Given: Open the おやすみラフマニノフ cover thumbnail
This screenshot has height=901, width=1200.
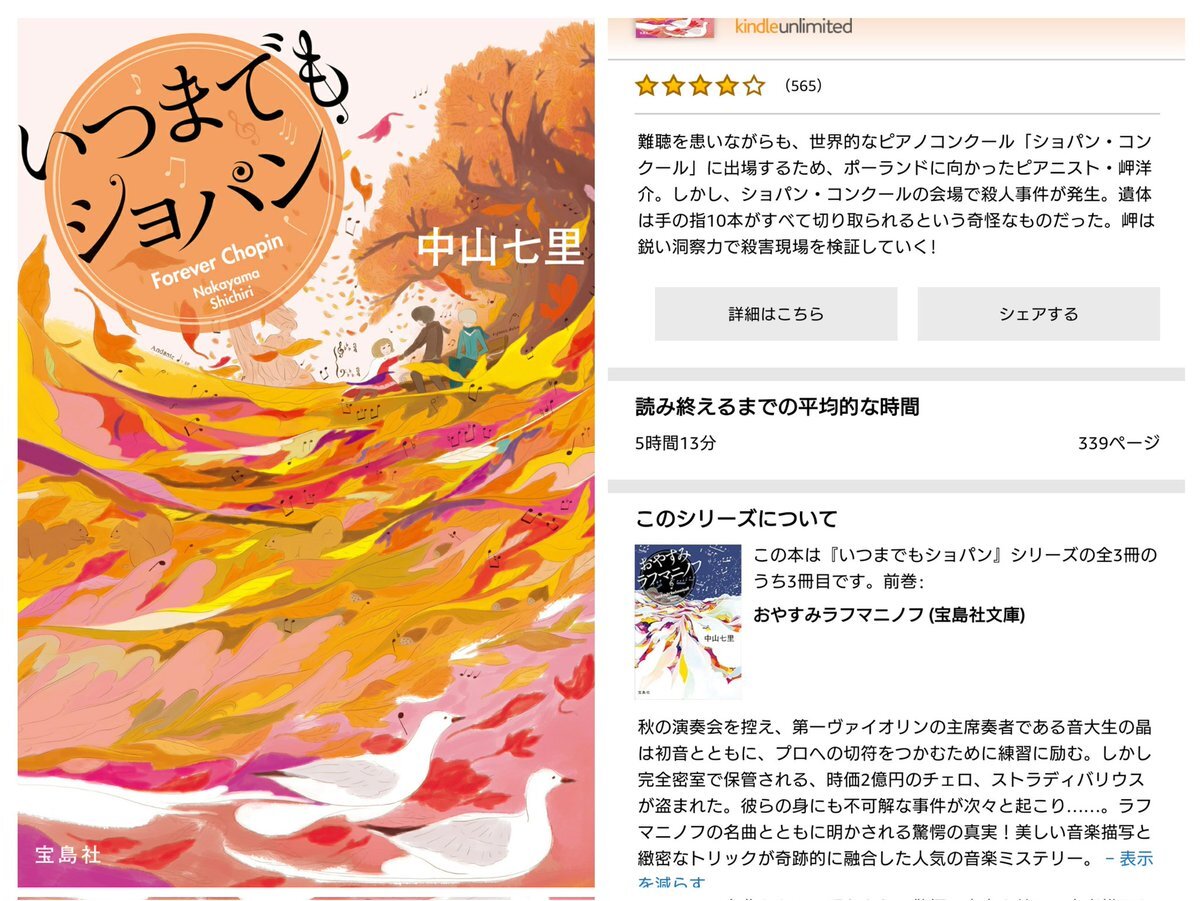Looking at the screenshot, I should click(x=688, y=620).
